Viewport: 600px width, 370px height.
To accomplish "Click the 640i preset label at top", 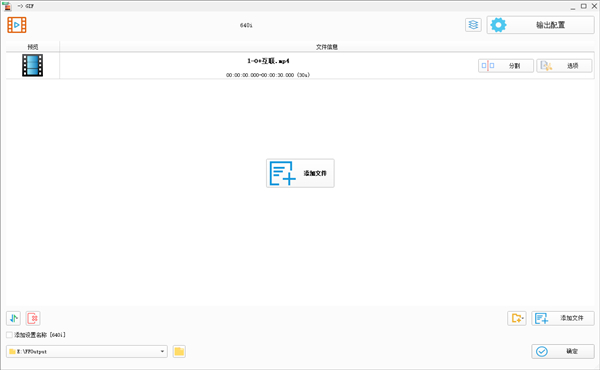I will [246, 25].
